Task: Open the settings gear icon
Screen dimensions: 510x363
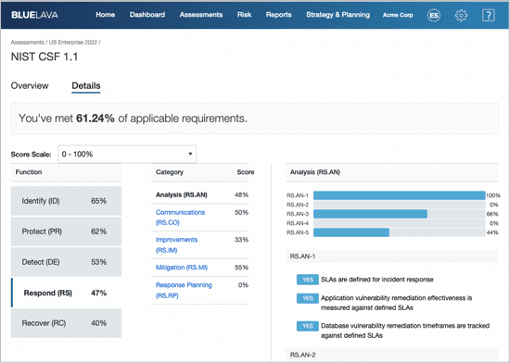Action: coord(461,15)
